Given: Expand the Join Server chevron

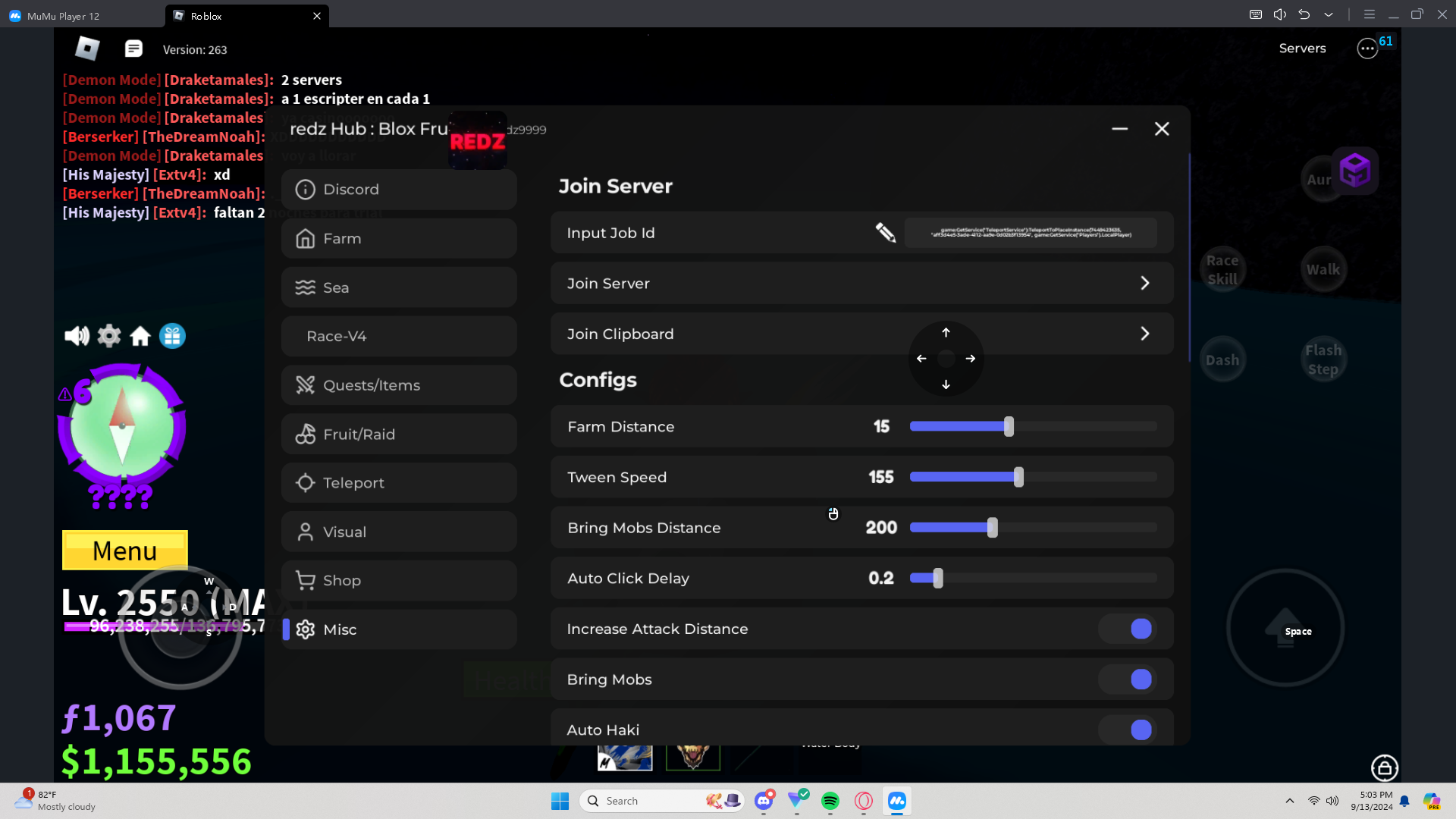Looking at the screenshot, I should click(1145, 283).
